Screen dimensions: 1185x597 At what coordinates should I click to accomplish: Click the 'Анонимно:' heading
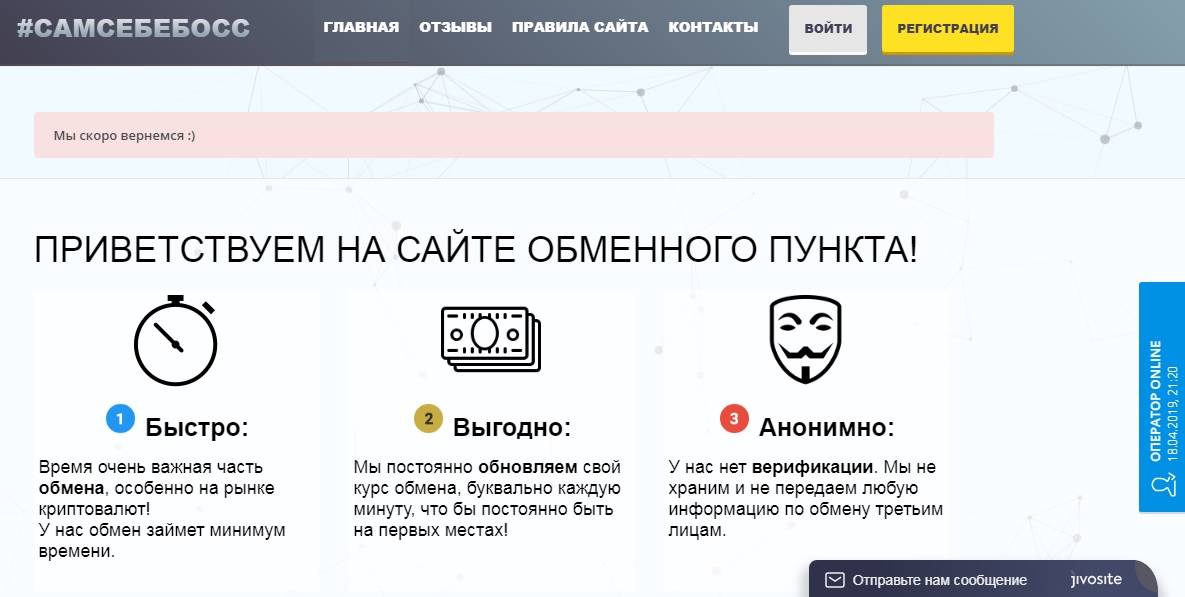(x=826, y=428)
